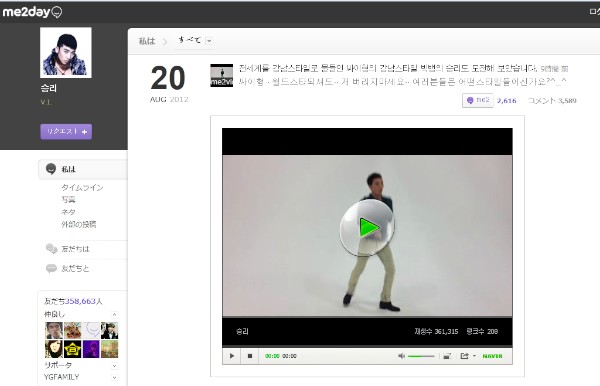Click the V.I. text under the name
The height and width of the screenshot is (386, 600).
pyautogui.click(x=46, y=102)
